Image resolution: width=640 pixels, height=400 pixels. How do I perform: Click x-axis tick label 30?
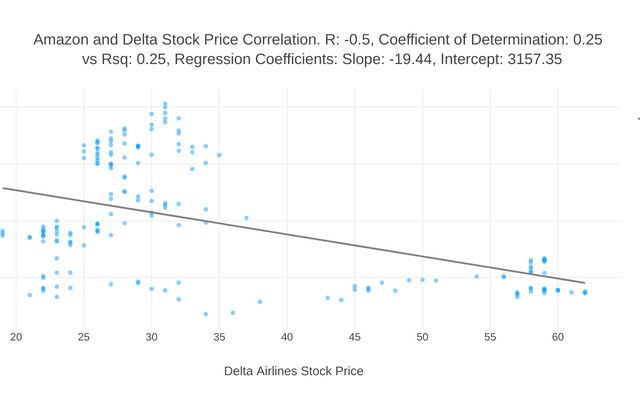tap(151, 337)
